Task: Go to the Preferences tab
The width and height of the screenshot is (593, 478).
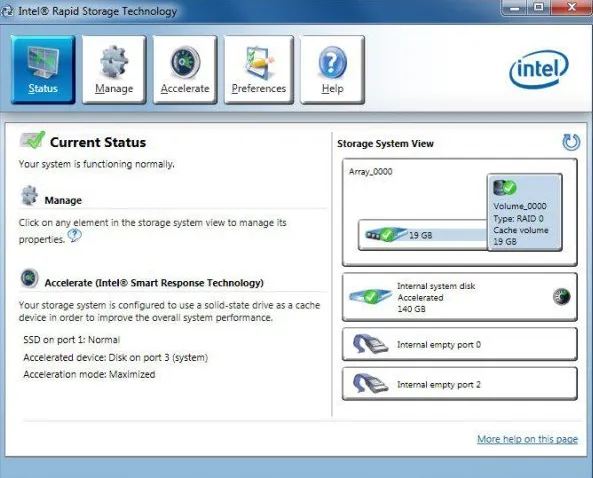Action: pyautogui.click(x=259, y=70)
